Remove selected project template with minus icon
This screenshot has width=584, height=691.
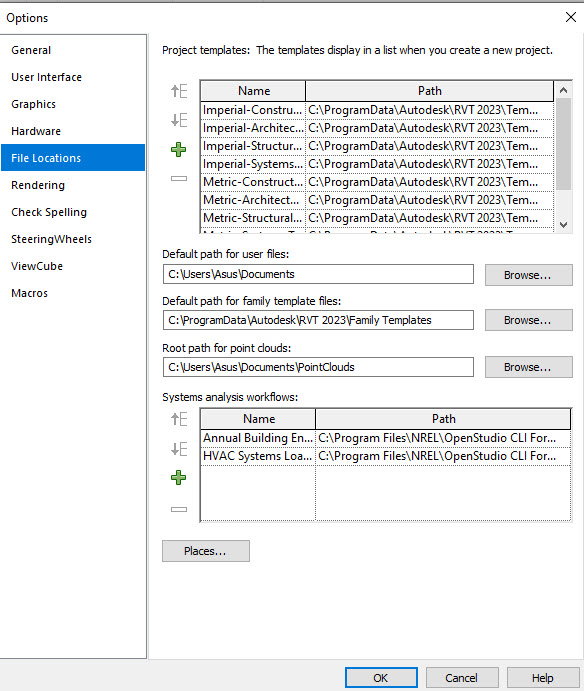[x=179, y=178]
